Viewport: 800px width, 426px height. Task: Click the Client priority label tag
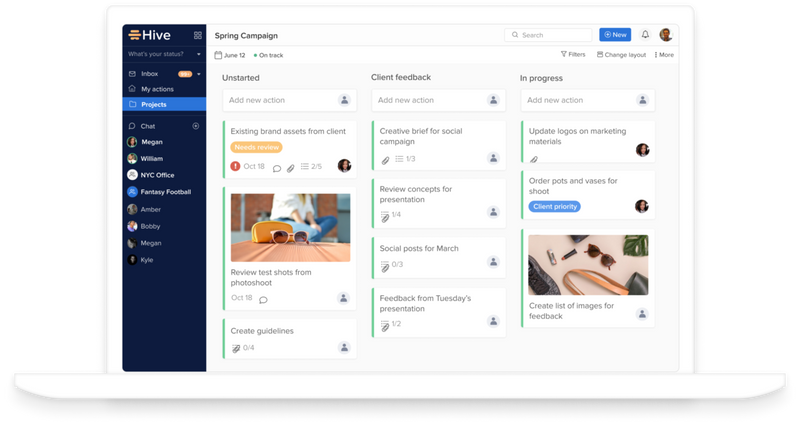click(555, 207)
